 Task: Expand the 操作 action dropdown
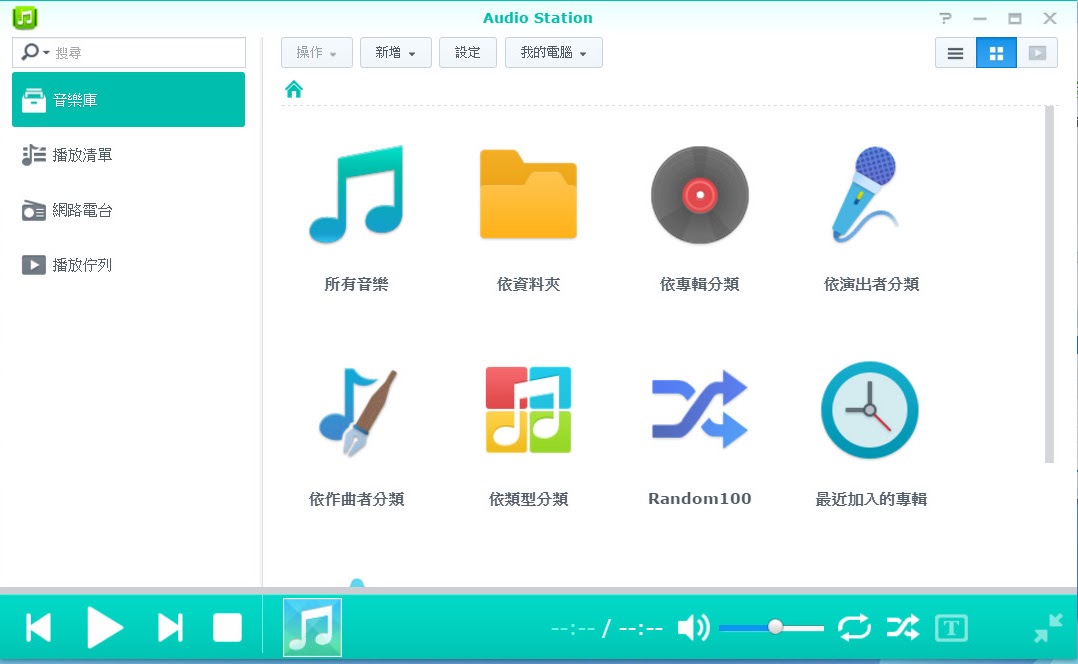(x=316, y=52)
